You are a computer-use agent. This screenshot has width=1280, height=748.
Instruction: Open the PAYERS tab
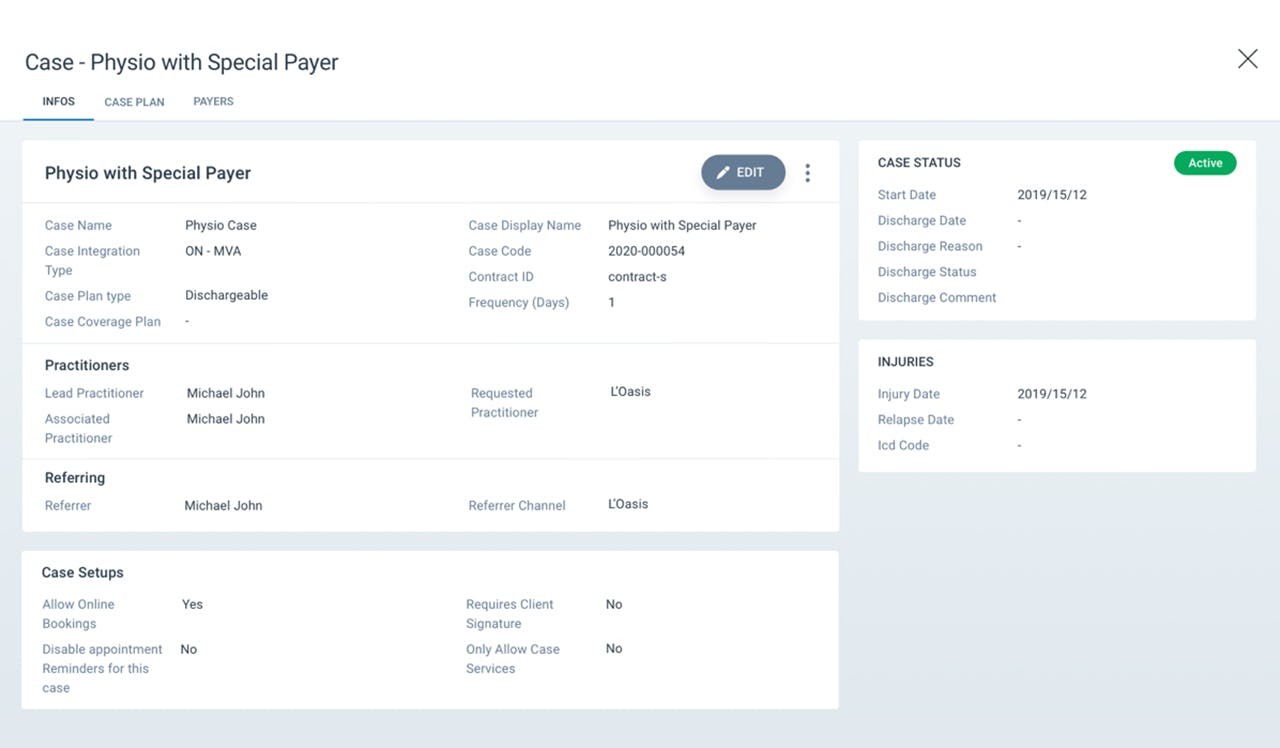[213, 101]
